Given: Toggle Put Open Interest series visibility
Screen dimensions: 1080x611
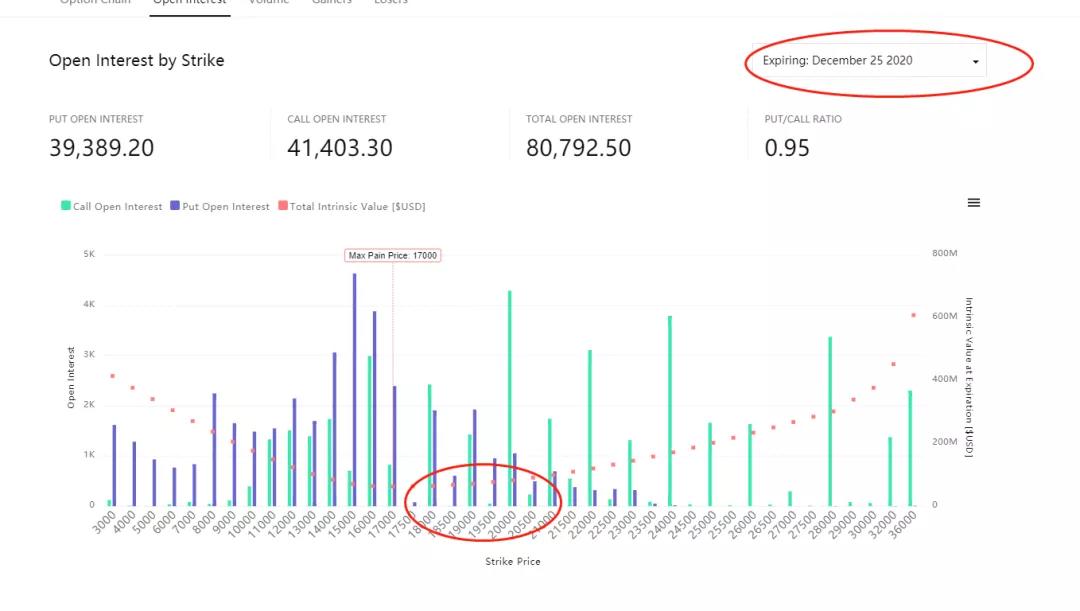Looking at the screenshot, I should [x=220, y=206].
